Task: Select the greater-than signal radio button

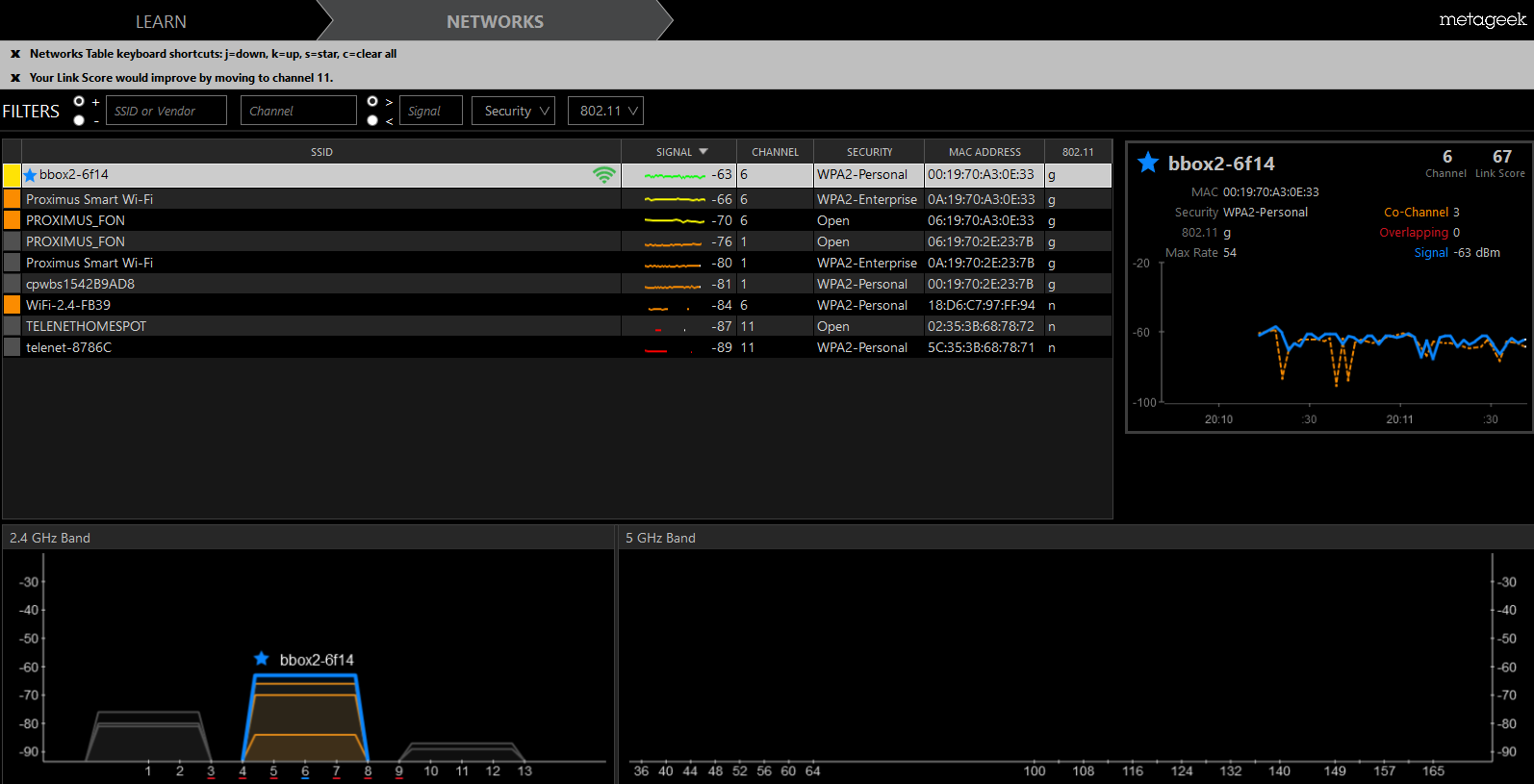Action: point(372,101)
